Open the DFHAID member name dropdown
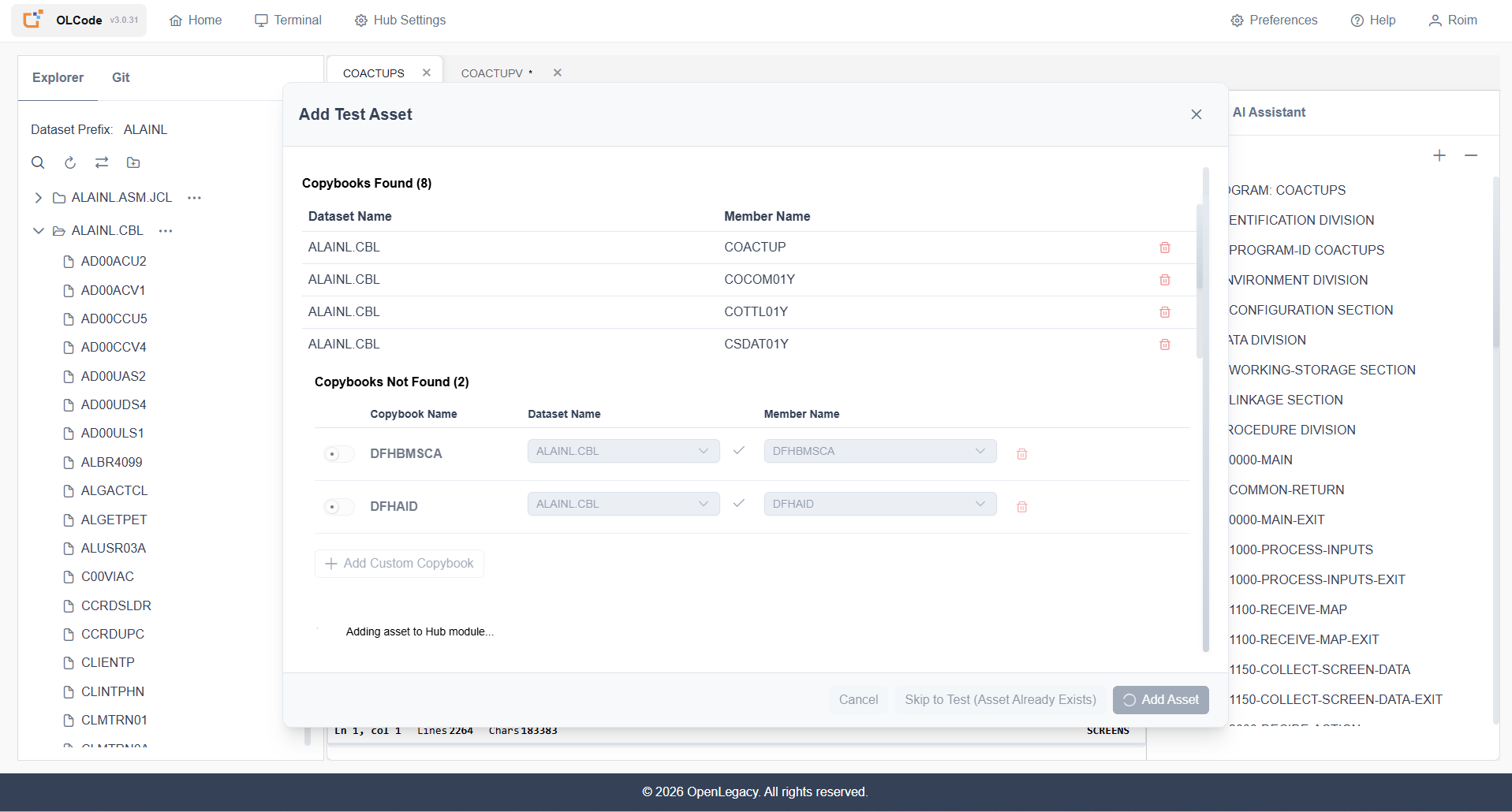 pos(880,504)
